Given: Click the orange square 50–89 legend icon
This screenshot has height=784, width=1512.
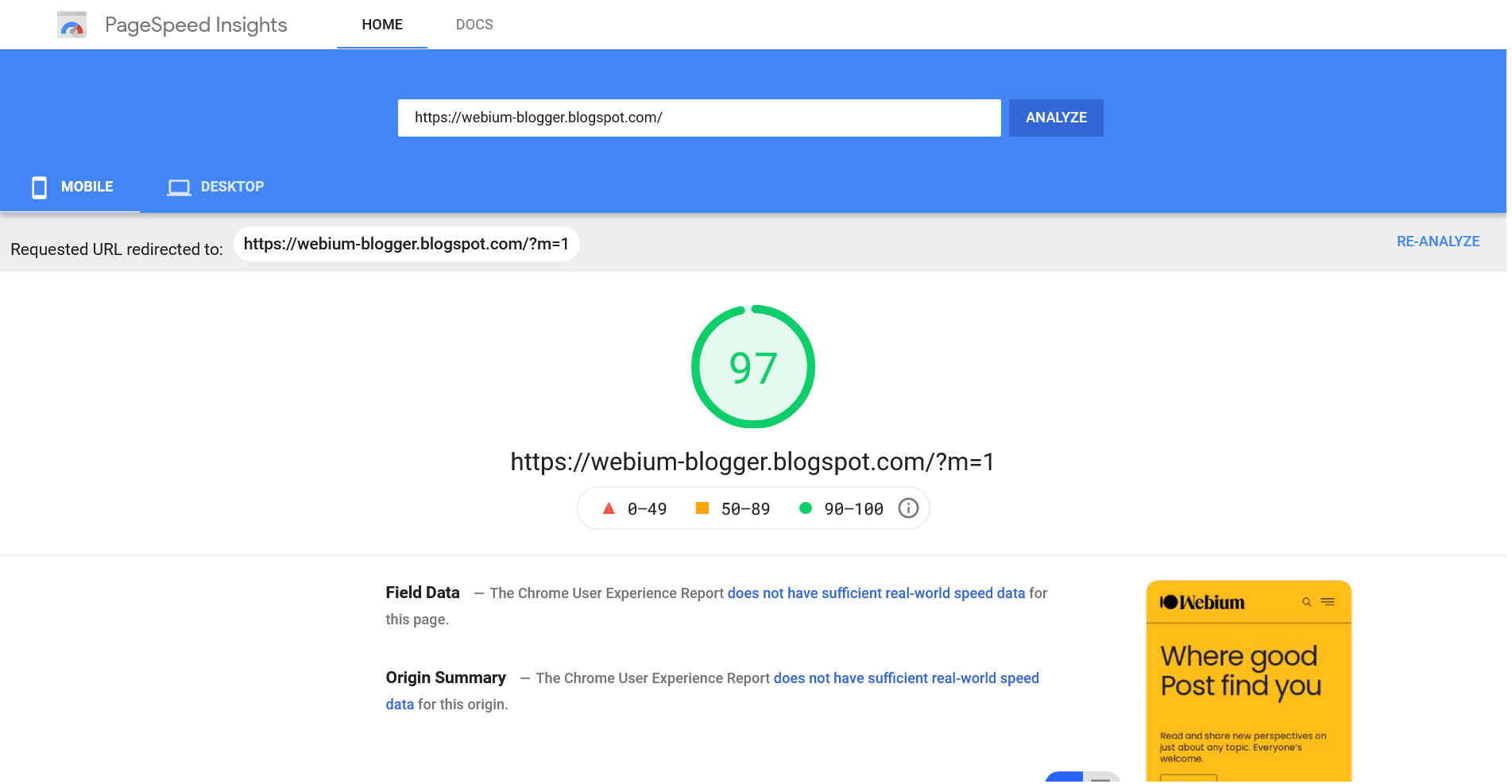Looking at the screenshot, I should coord(702,508).
